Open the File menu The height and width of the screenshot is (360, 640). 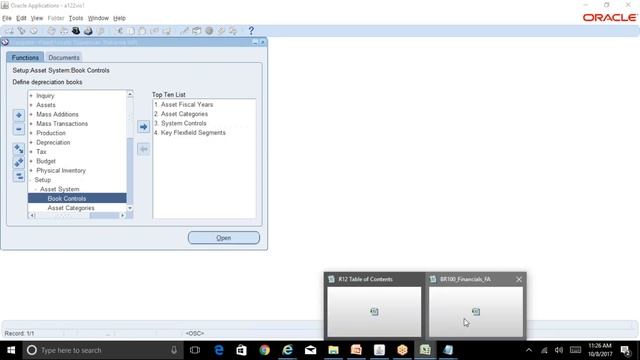pyautogui.click(x=7, y=18)
